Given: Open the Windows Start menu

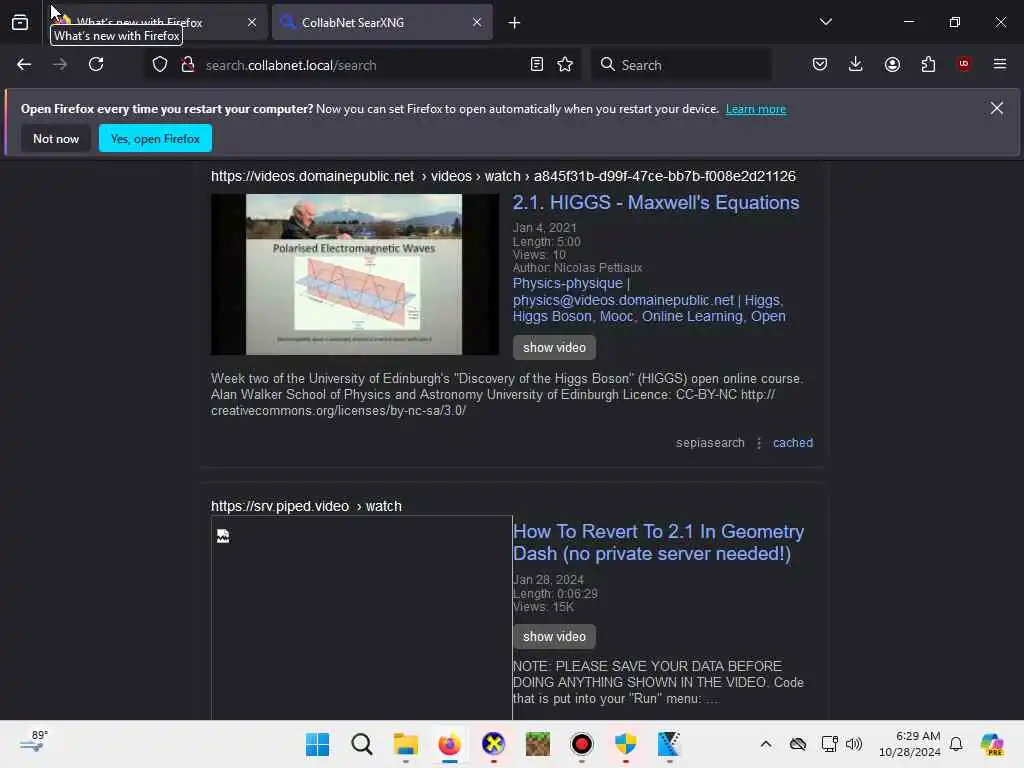Looking at the screenshot, I should tap(317, 744).
